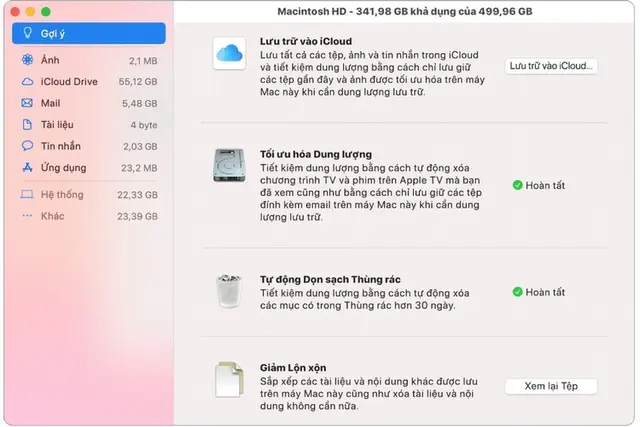Click the 22,33 GB size value
640x427 pixels.
tap(138, 195)
